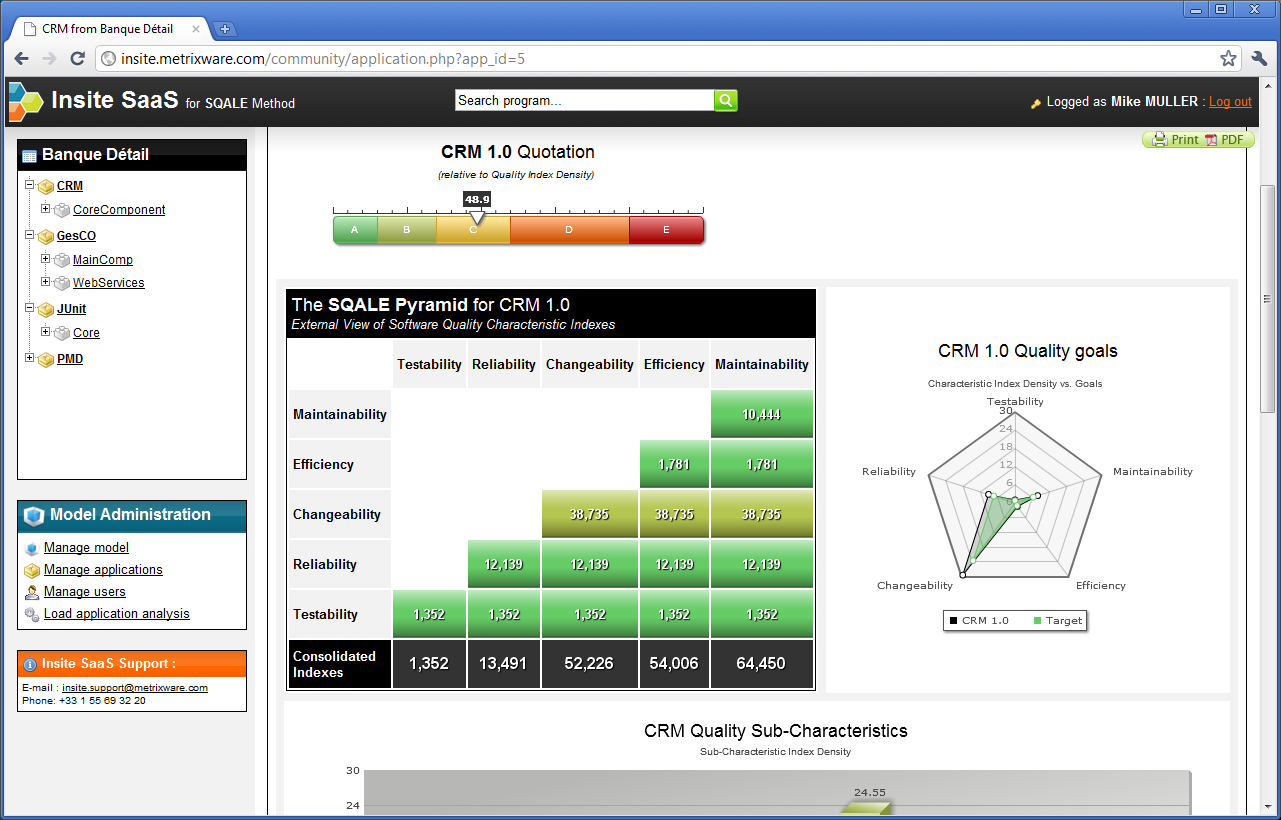Click the Model Administration shield icon
The image size is (1281, 820).
pos(34,516)
